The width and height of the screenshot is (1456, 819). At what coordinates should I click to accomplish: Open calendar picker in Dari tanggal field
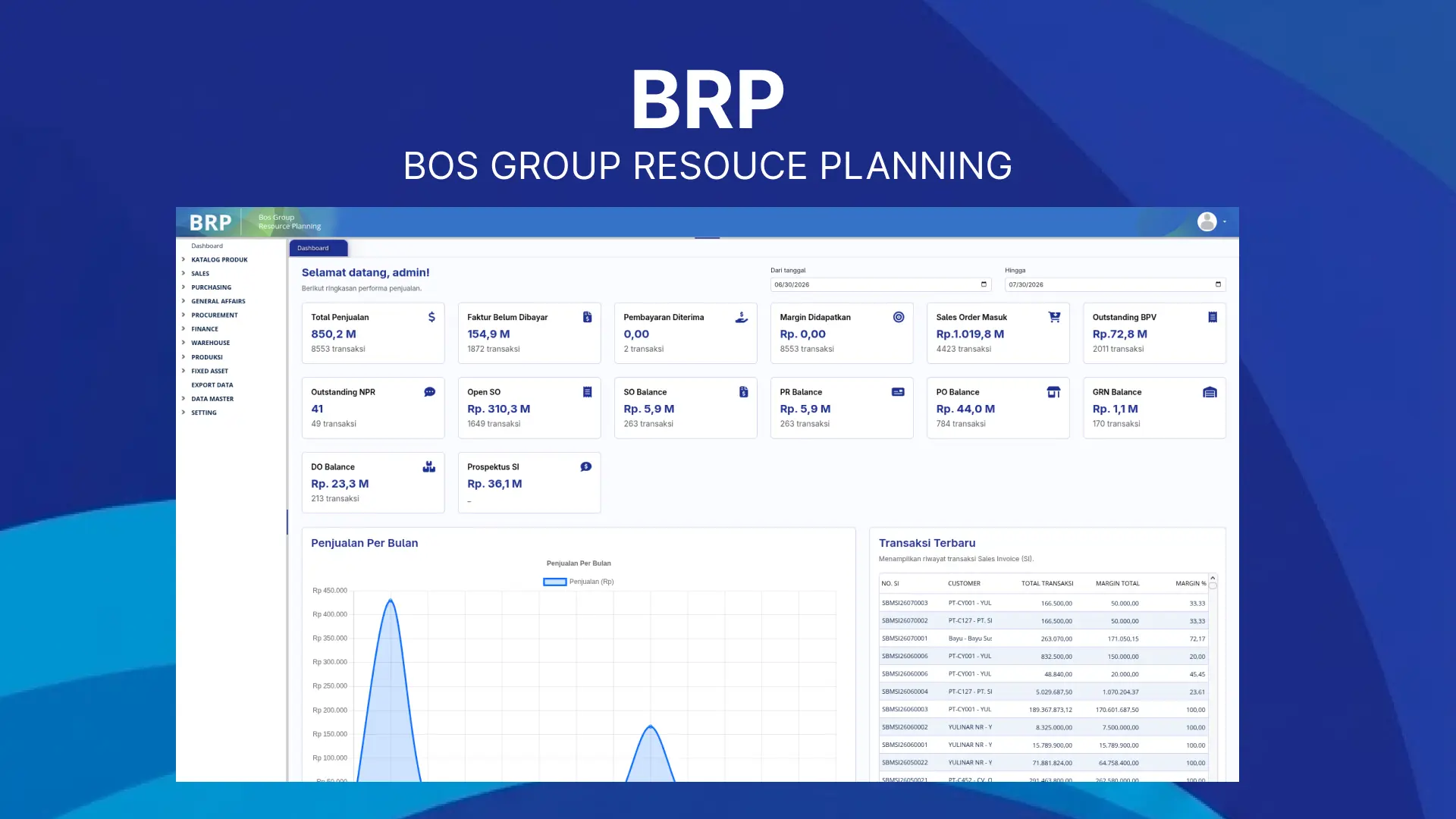[984, 284]
